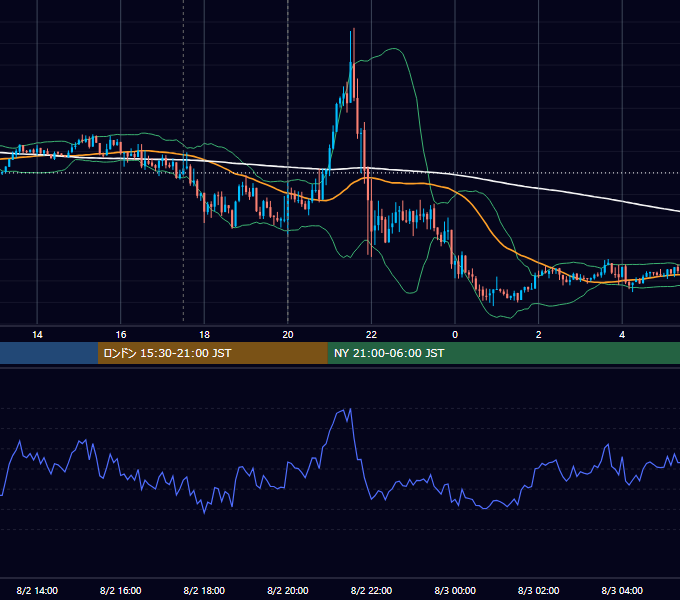Click the 4 hour axis label
This screenshot has width=680, height=600.
pyautogui.click(x=622, y=335)
